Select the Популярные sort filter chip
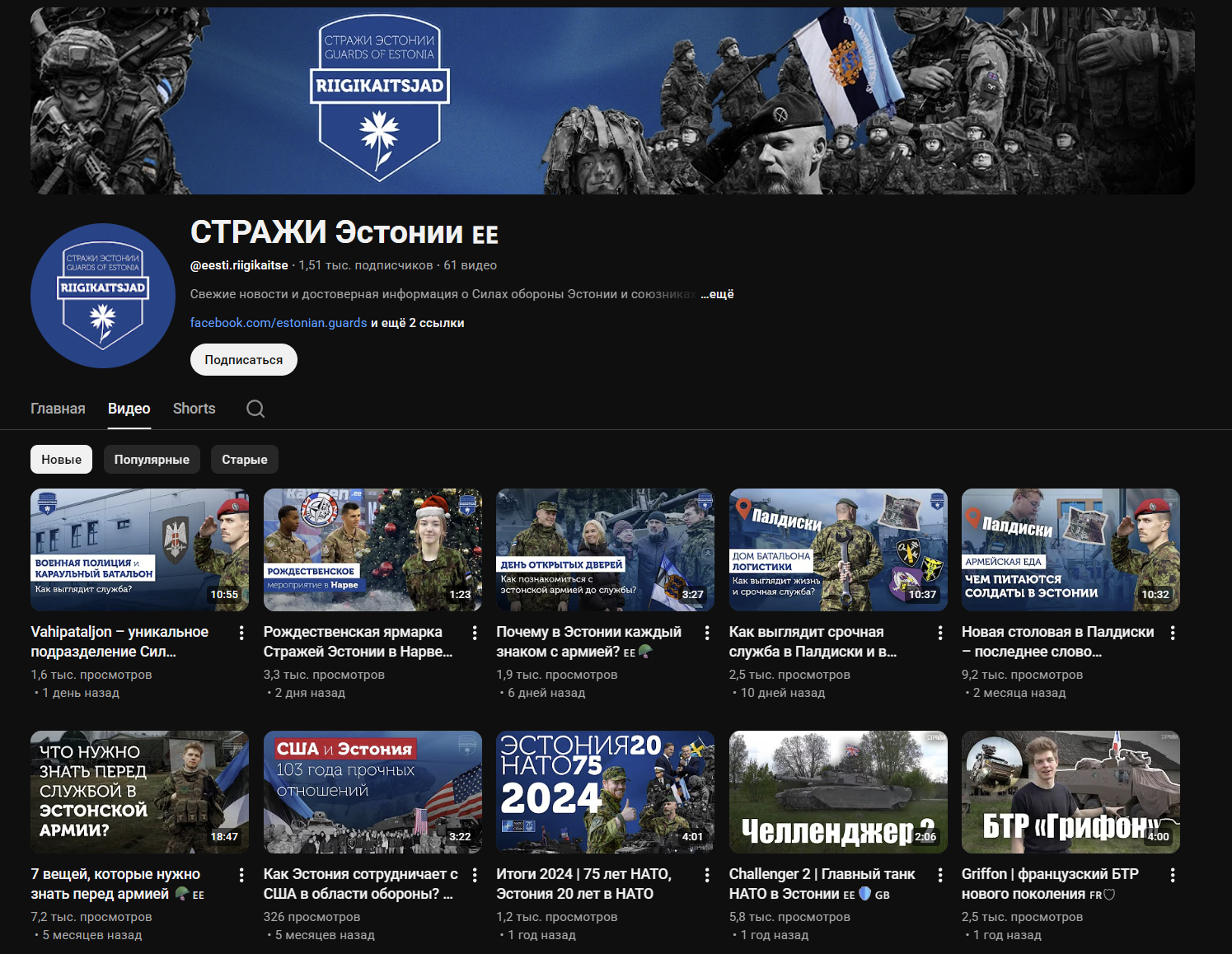The image size is (1232, 954). coord(152,460)
